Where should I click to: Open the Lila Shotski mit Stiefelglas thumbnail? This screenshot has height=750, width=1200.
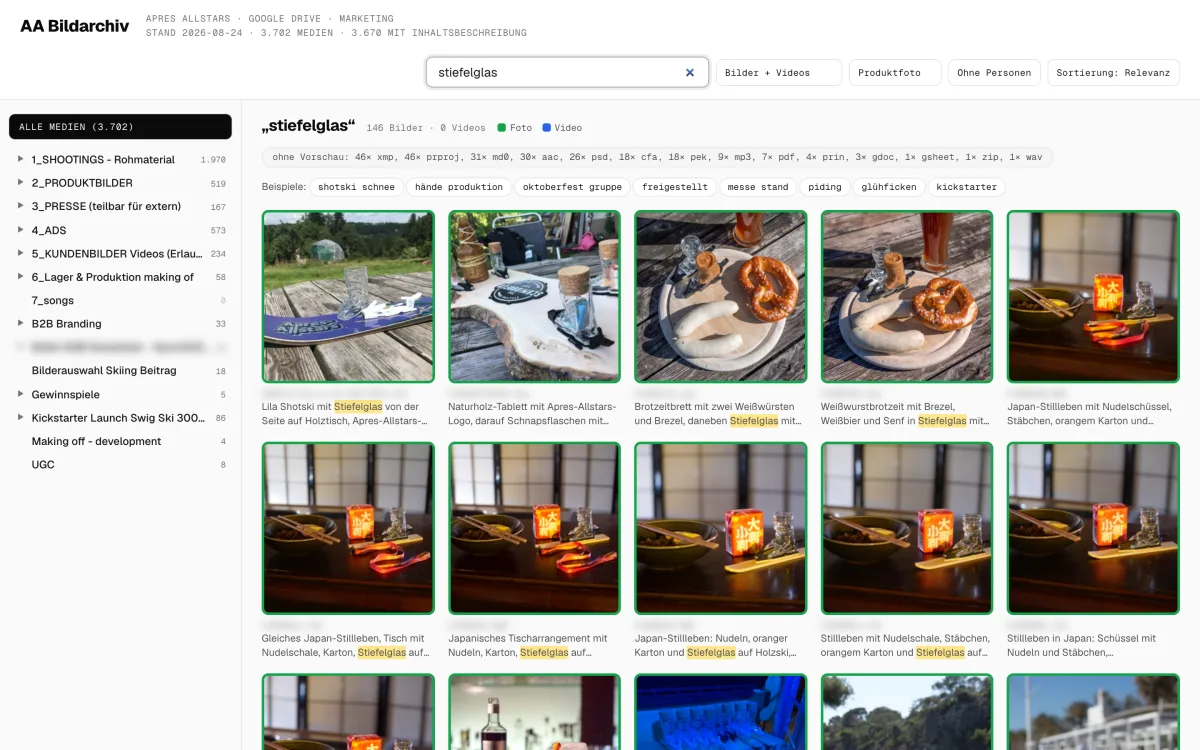[348, 296]
